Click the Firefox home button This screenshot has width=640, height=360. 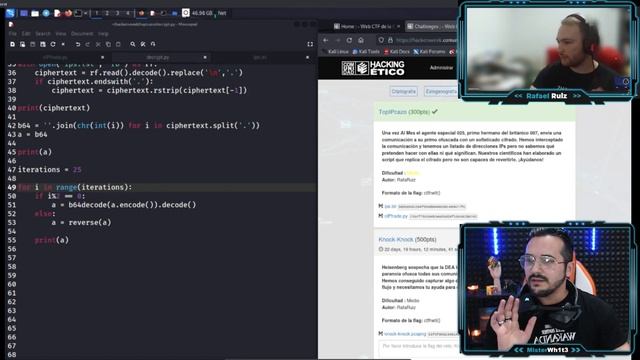(361, 40)
